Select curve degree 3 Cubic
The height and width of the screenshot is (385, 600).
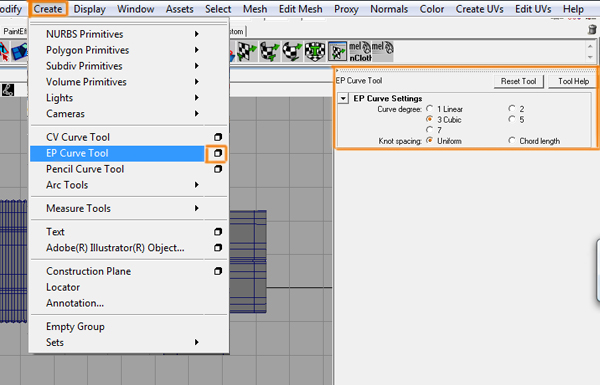tap(430, 119)
